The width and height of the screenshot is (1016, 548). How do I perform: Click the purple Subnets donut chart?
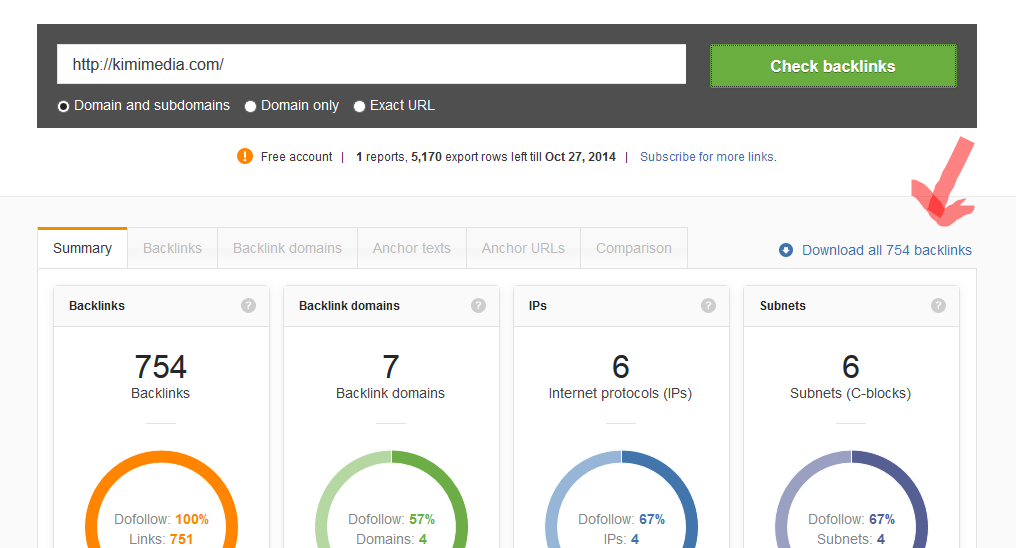pyautogui.click(x=851, y=499)
